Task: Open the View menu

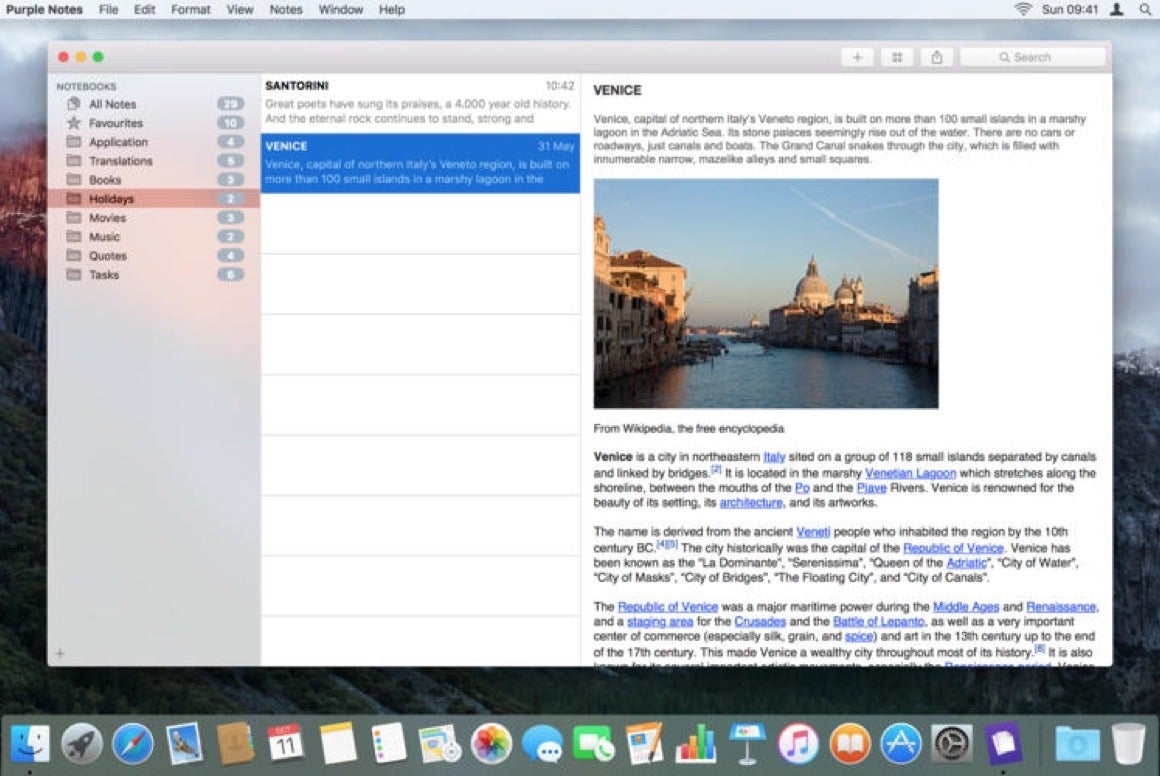Action: [240, 10]
